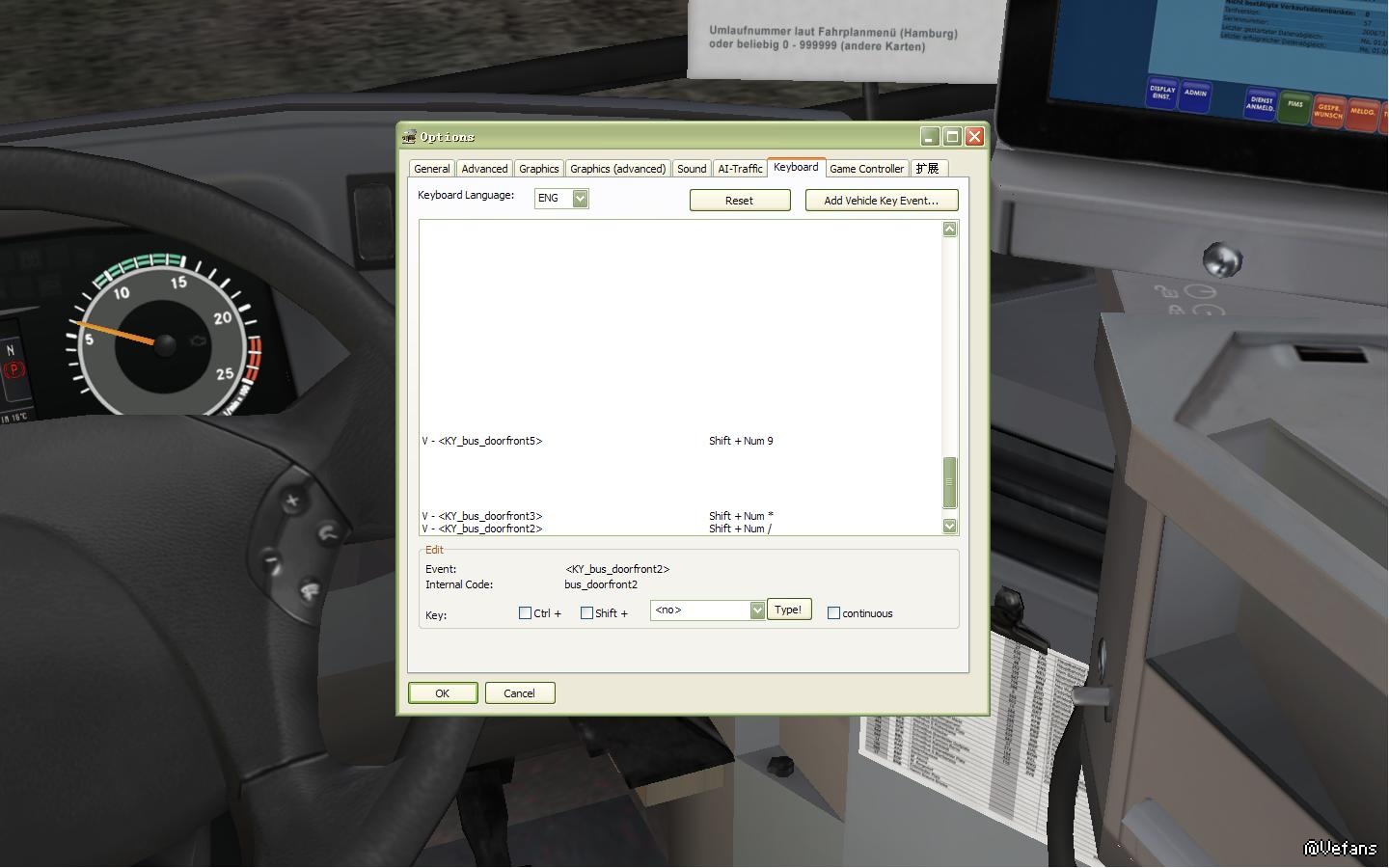Open the Graphics tab
The width and height of the screenshot is (1389, 868).
[x=538, y=169]
